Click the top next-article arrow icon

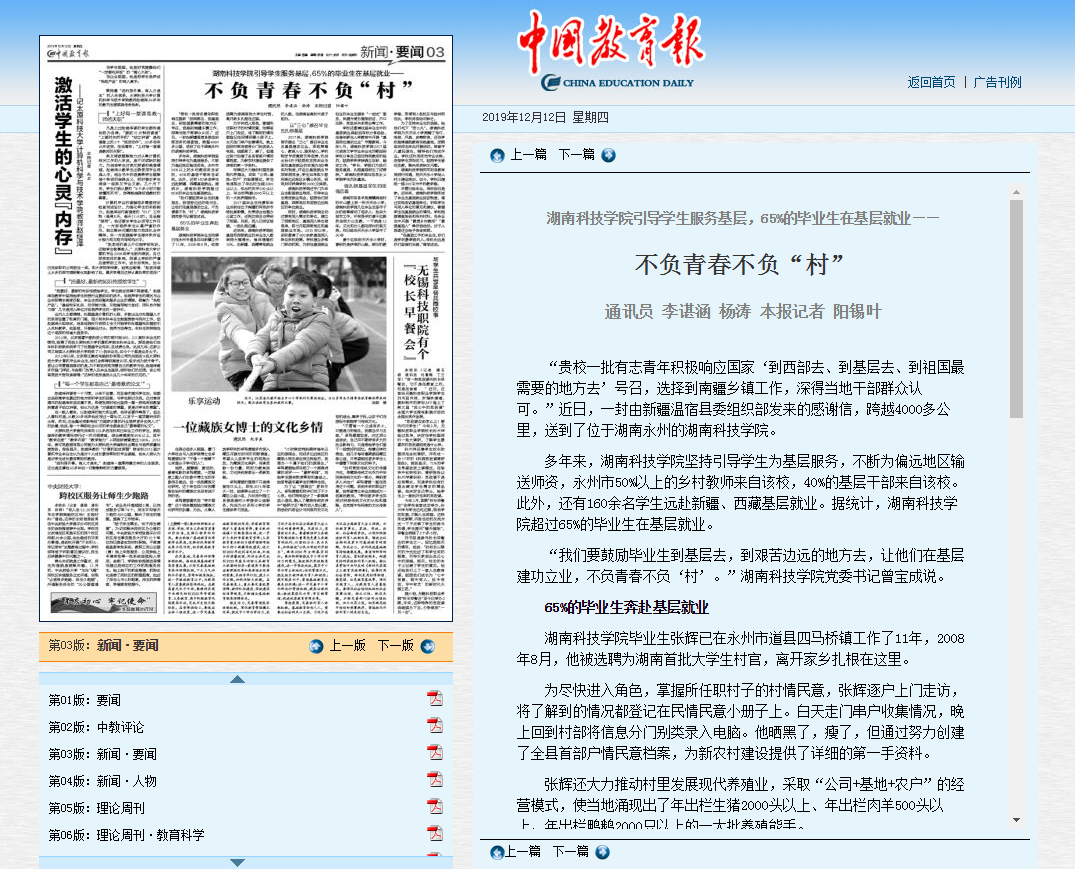[608, 155]
